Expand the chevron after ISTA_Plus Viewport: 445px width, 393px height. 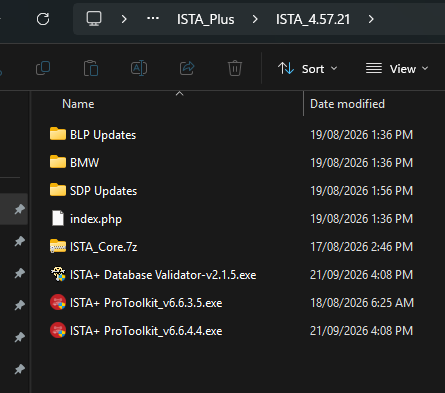pyautogui.click(x=255, y=19)
